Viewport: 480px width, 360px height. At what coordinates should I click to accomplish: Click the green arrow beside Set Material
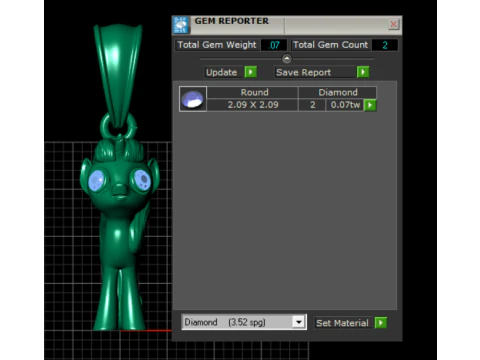click(381, 322)
